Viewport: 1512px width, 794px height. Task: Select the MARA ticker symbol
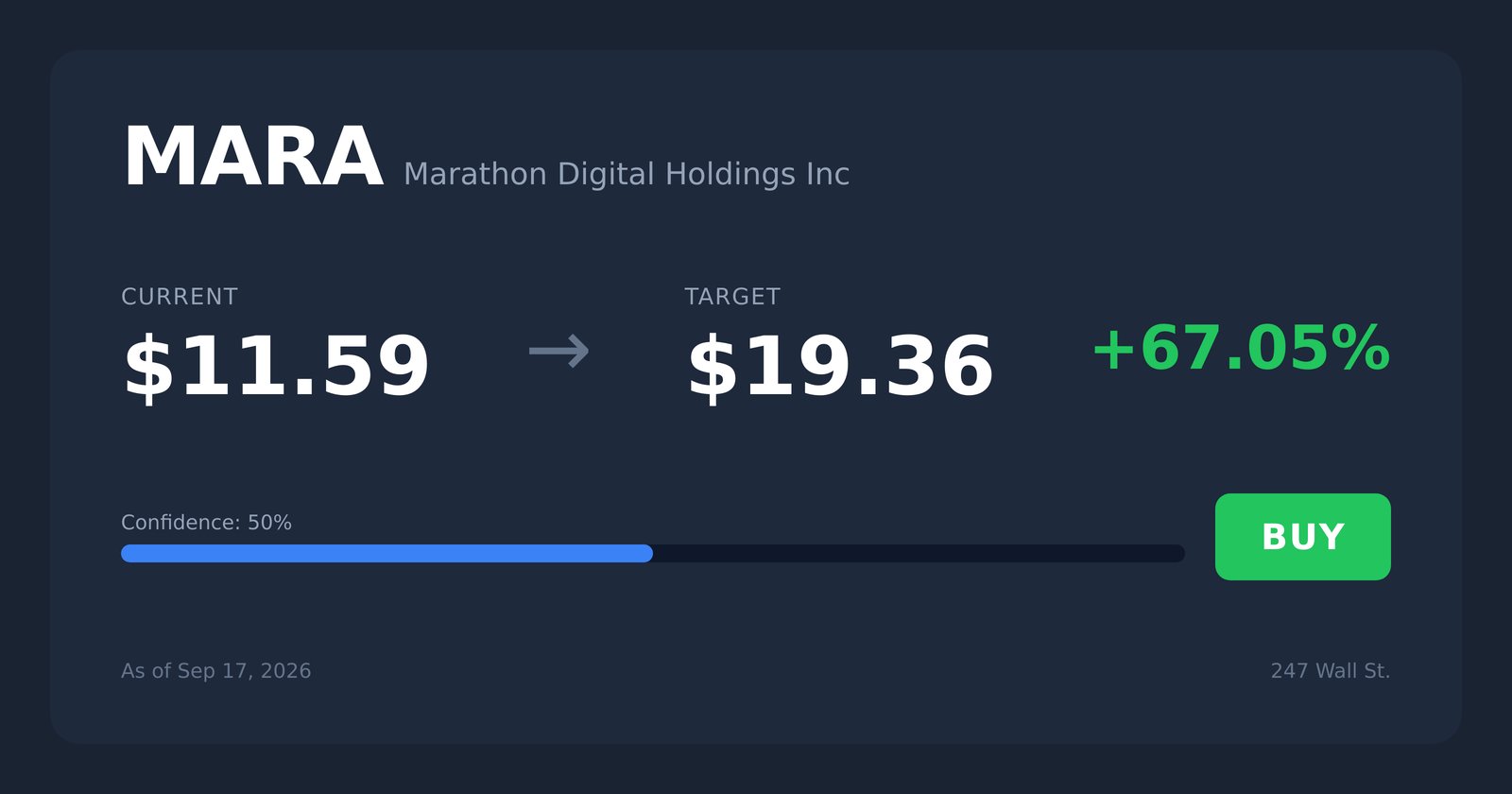pyautogui.click(x=252, y=158)
